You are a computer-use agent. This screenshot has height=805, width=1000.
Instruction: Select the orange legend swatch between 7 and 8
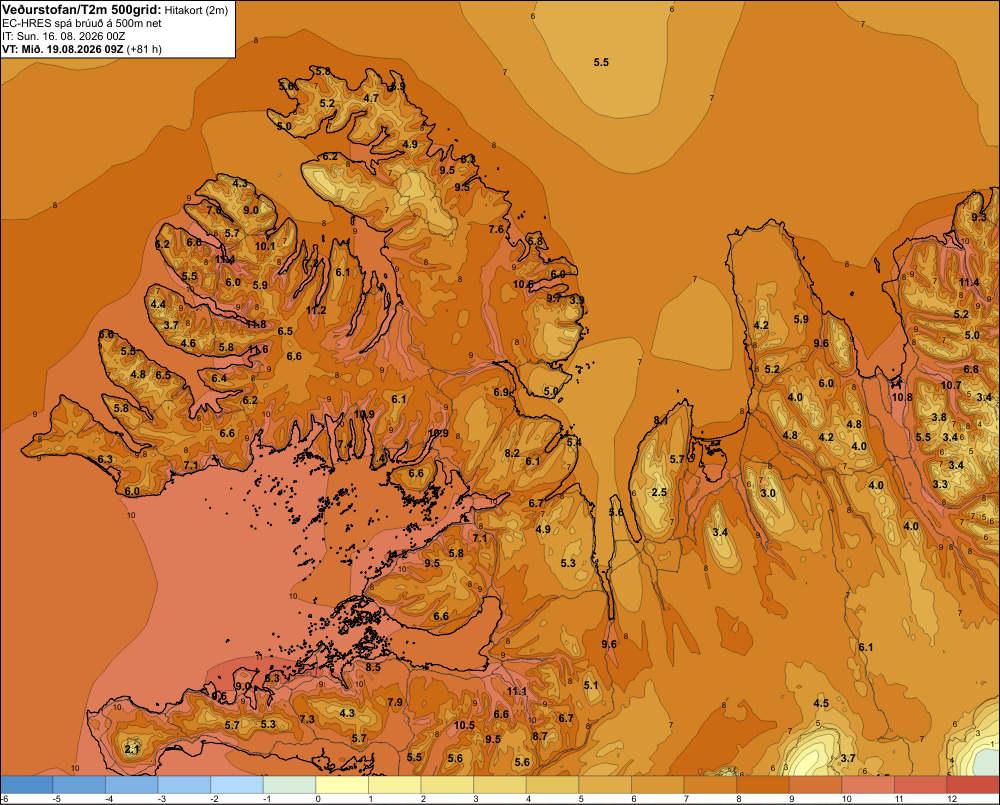pyautogui.click(x=710, y=784)
